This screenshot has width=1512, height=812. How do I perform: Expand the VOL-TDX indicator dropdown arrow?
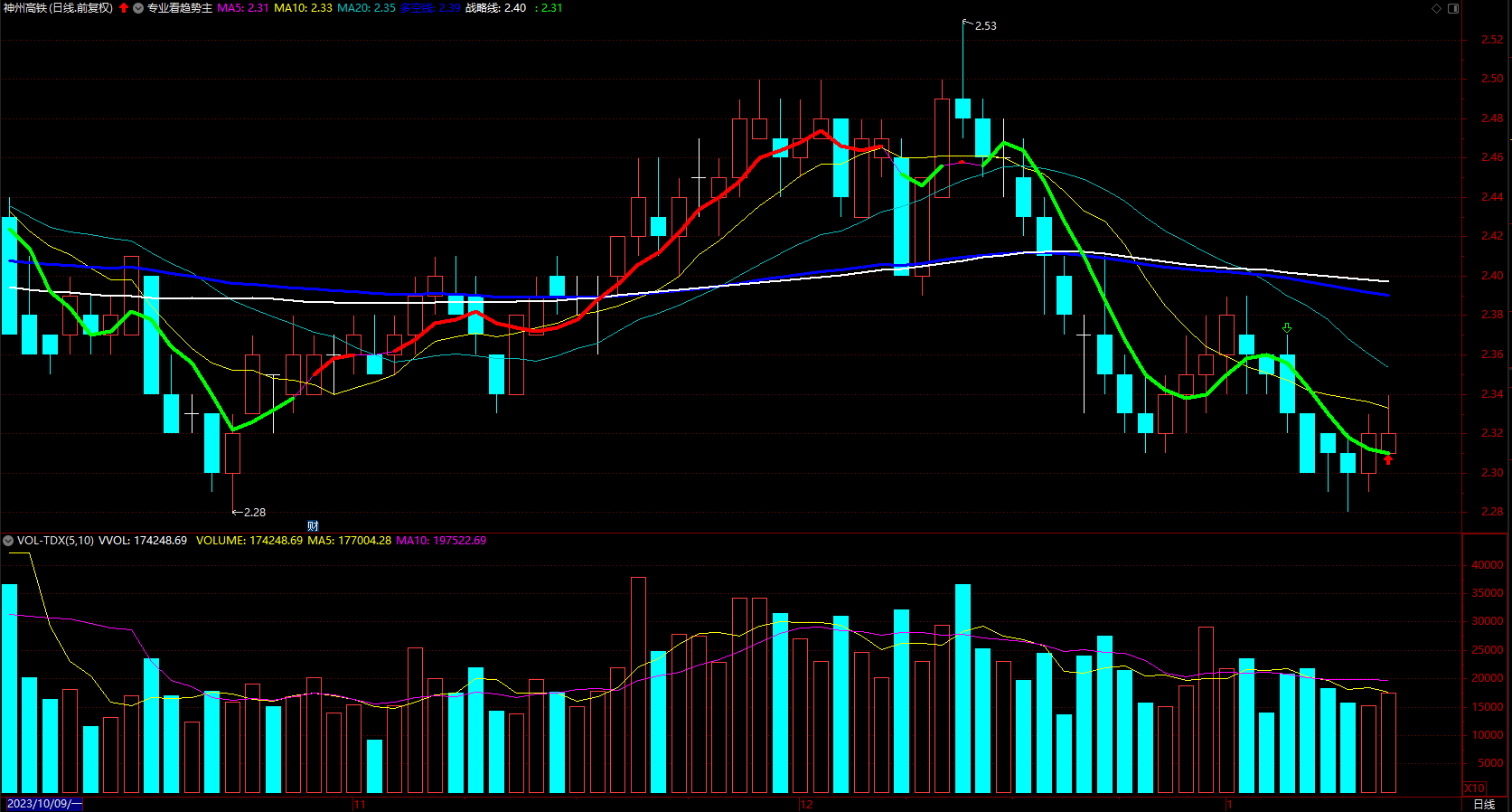tap(8, 541)
